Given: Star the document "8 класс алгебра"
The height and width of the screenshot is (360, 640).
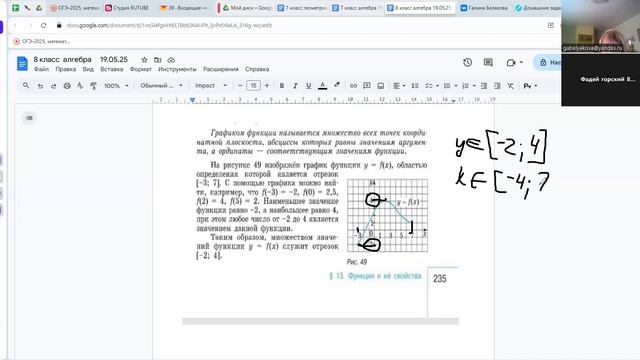Looking at the screenshot, I should pyautogui.click(x=144, y=60).
